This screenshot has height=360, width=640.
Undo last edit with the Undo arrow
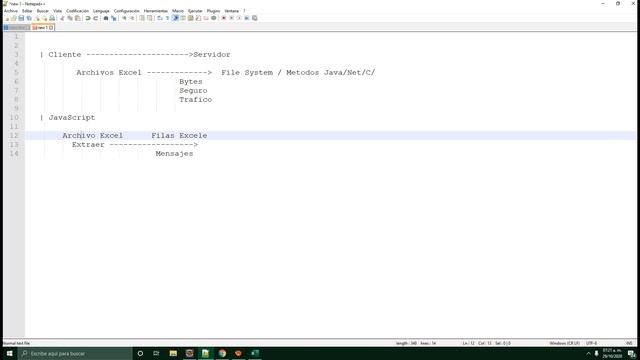click(88, 18)
